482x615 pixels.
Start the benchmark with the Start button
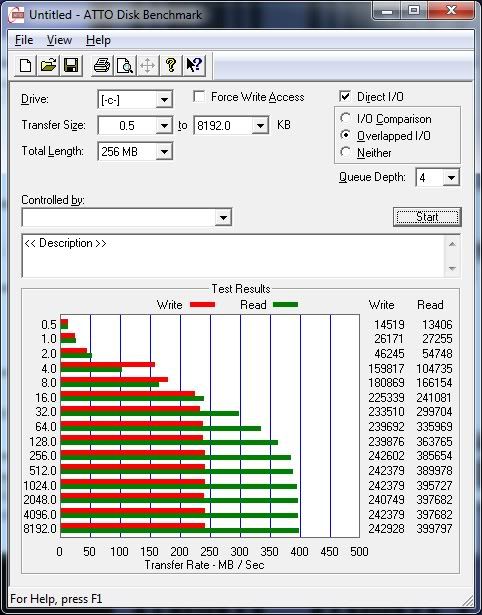[427, 217]
